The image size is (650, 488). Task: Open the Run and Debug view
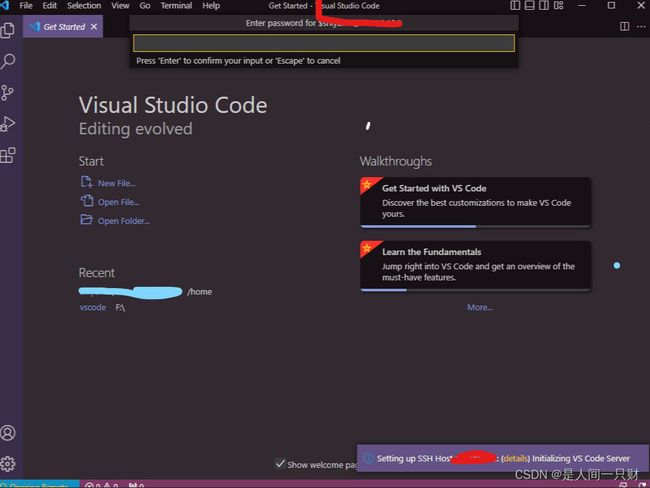[x=8, y=124]
